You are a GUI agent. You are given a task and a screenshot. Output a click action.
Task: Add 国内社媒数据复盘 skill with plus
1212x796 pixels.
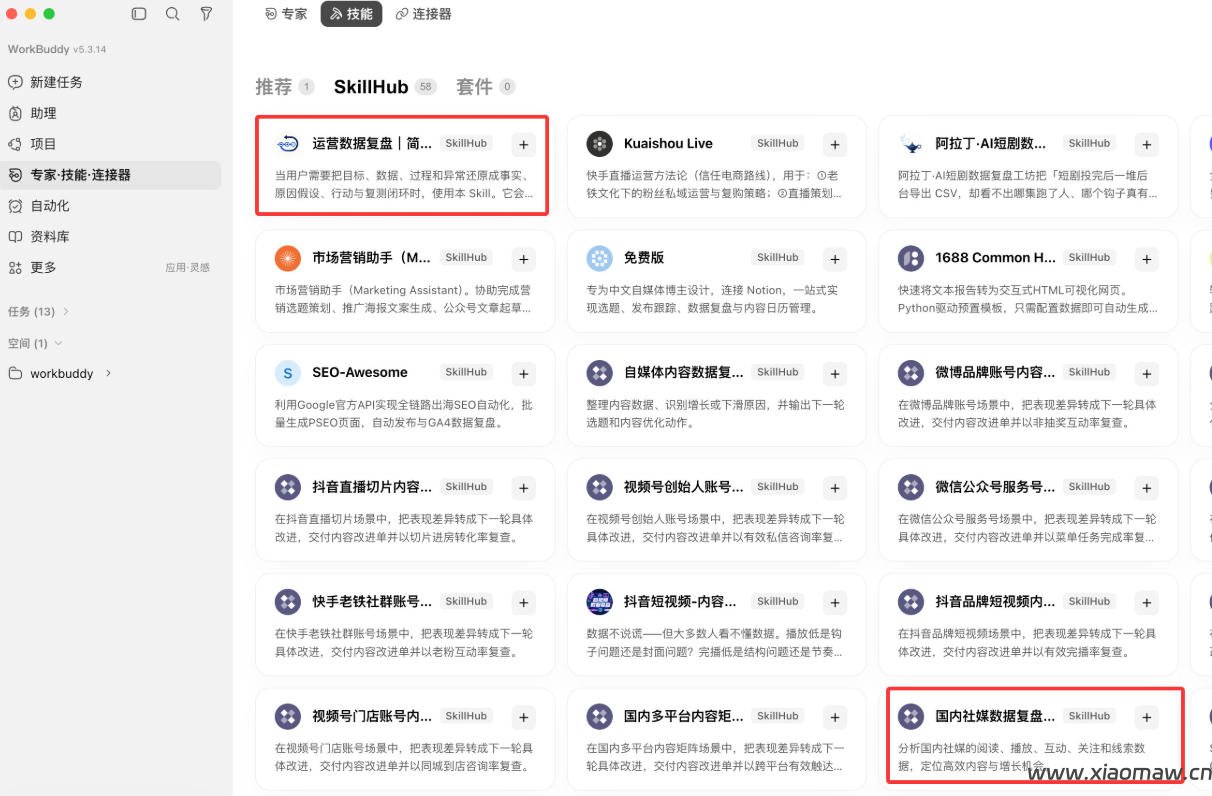(1147, 718)
